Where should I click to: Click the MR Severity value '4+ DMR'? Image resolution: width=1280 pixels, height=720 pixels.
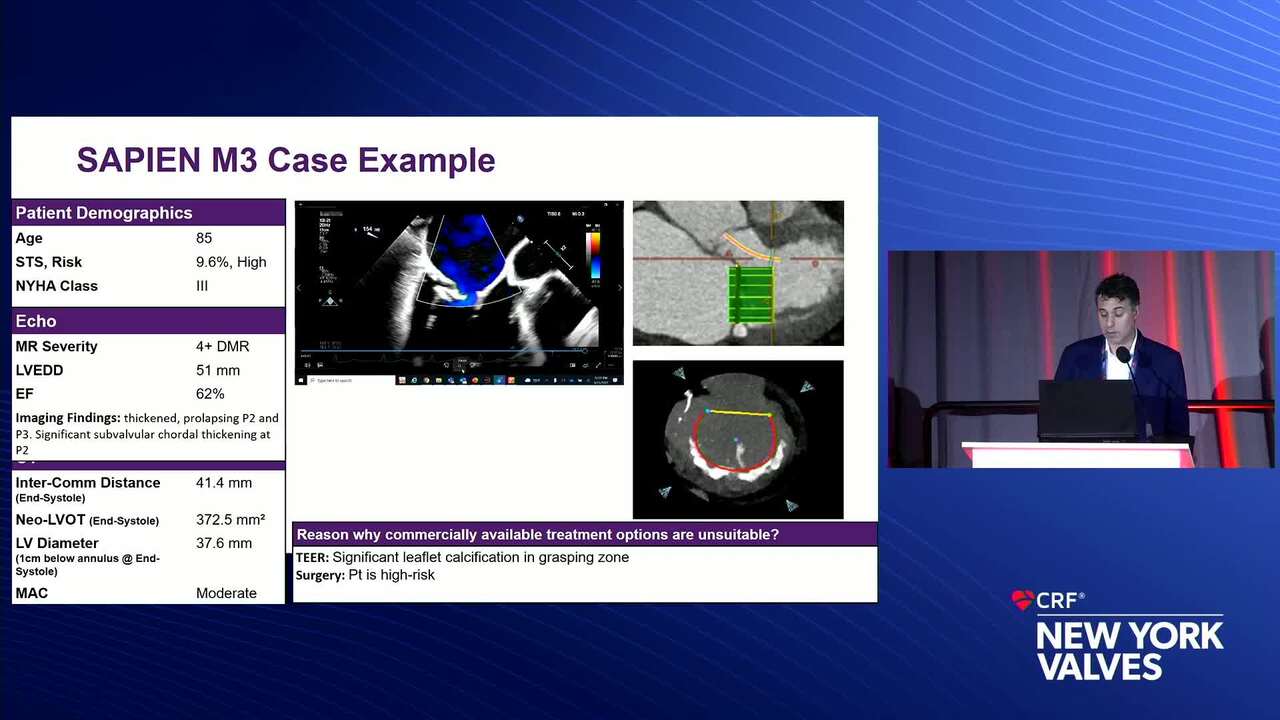[222, 346]
